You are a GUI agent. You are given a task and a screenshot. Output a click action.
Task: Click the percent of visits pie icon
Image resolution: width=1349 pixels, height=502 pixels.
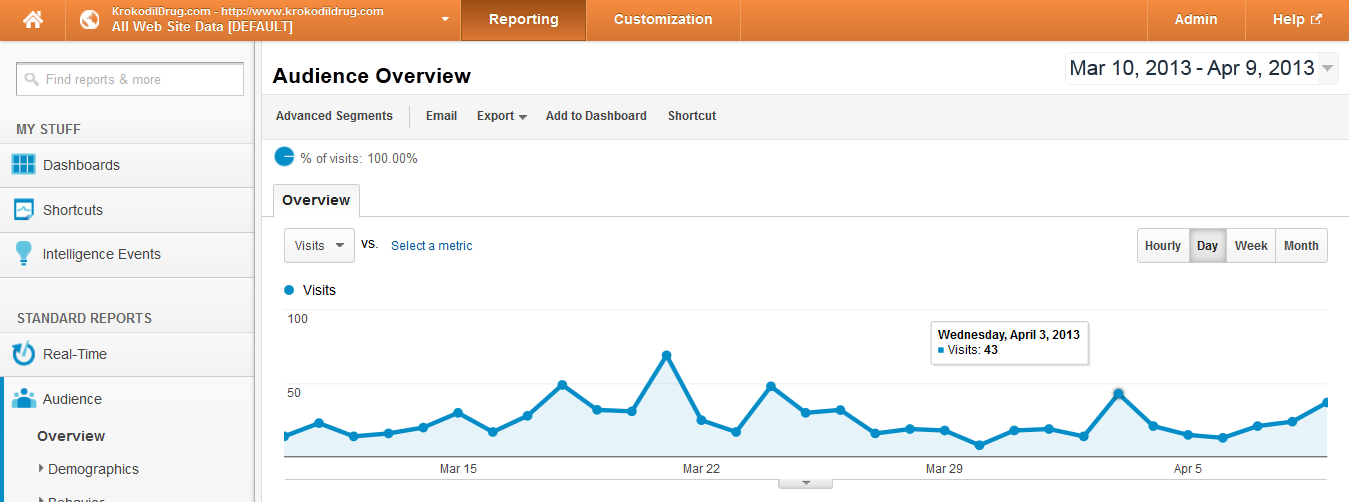click(x=285, y=158)
